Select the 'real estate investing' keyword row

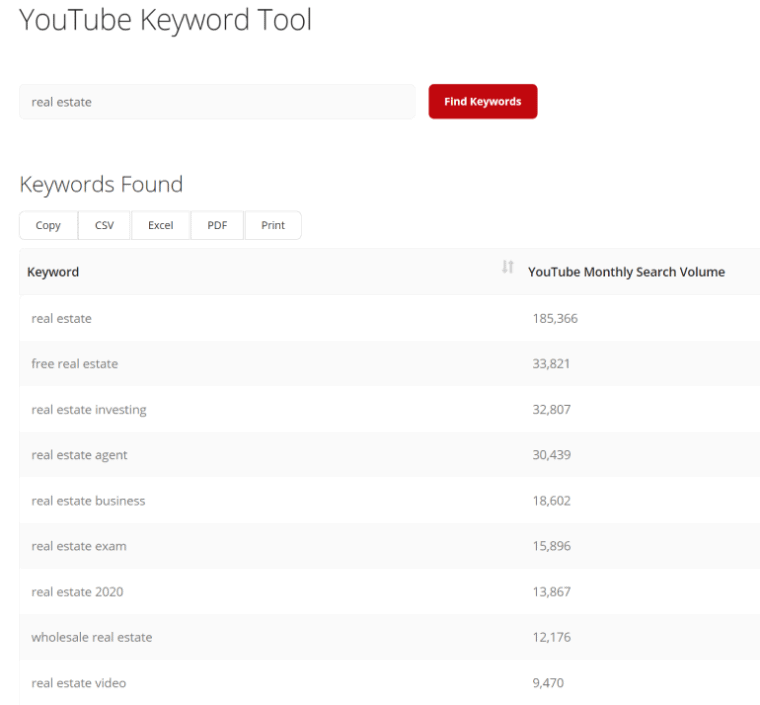(89, 410)
